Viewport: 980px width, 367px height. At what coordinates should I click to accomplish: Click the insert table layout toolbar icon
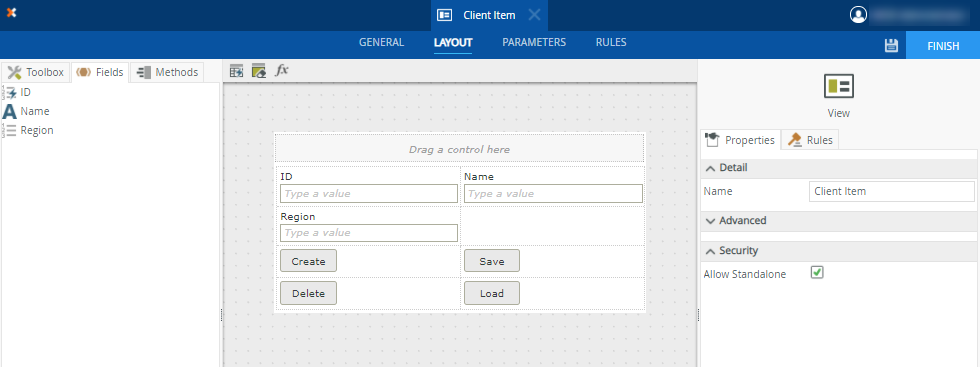pos(236,71)
